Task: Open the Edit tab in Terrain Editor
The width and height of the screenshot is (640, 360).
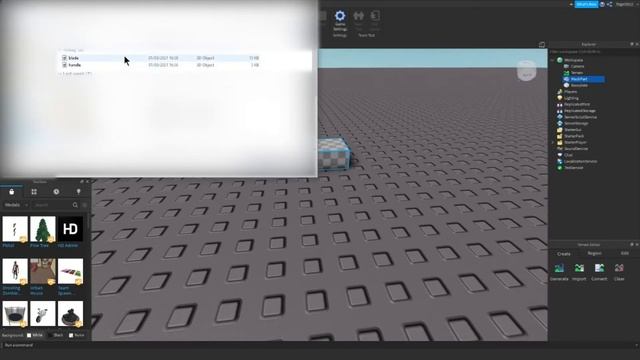Action: [x=624, y=253]
